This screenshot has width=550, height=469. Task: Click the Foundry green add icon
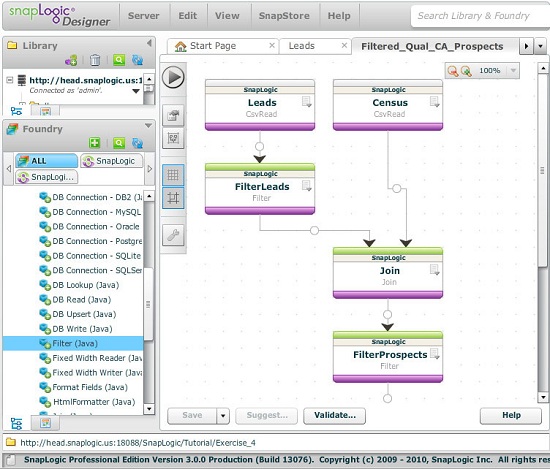[94, 143]
